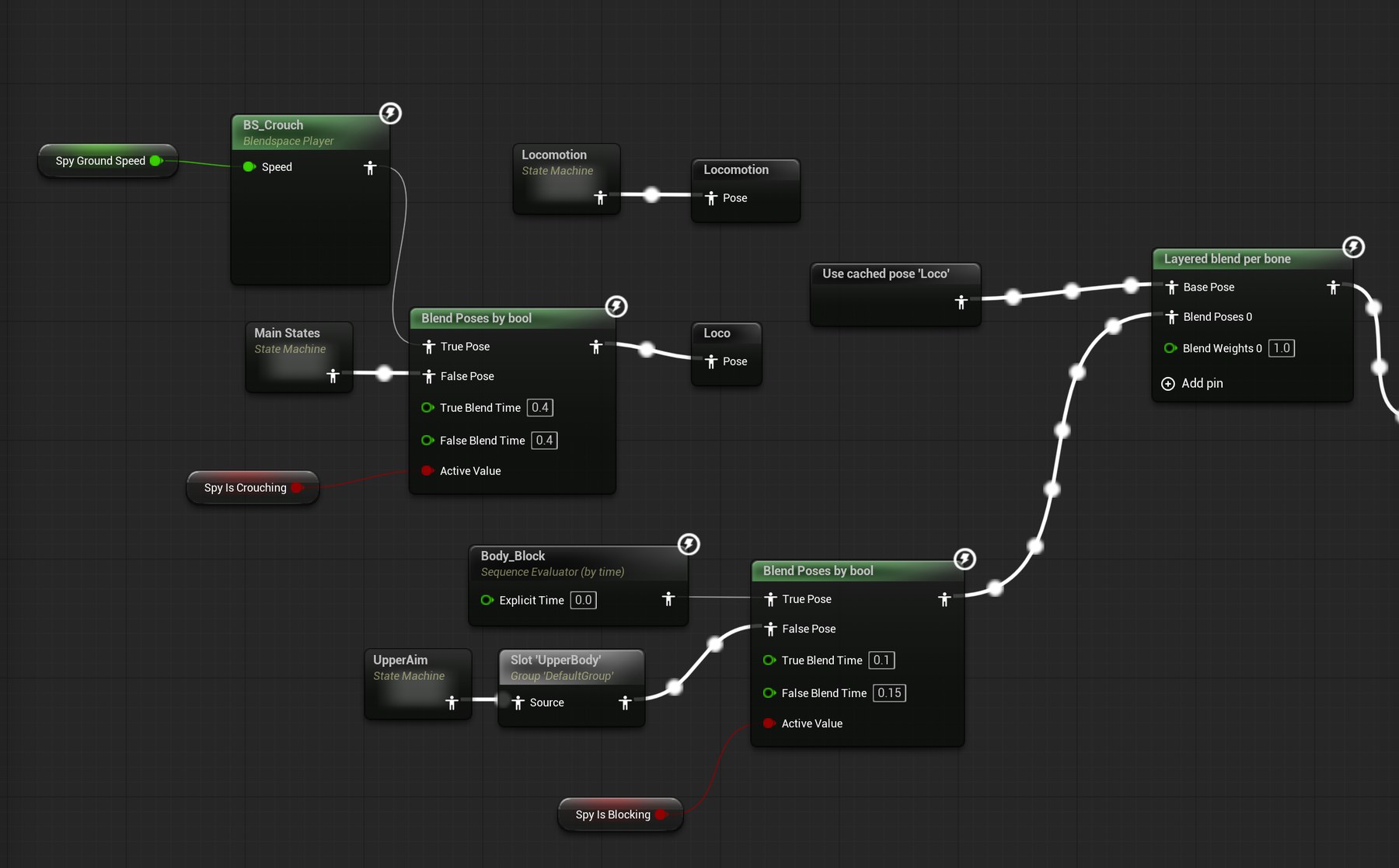Click the Locomotion state machine output pose pin
Viewport: 1399px width, 868px height.
(600, 197)
